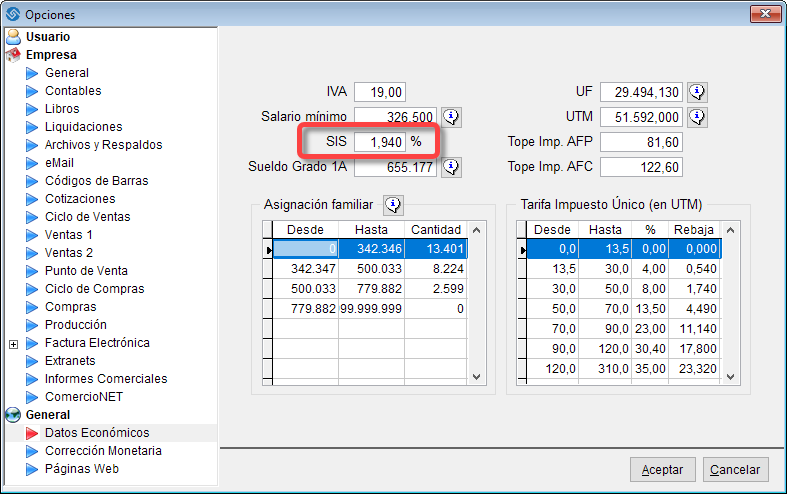Open Informes Comerciales options
Viewport: 787px width, 494px height.
106,379
